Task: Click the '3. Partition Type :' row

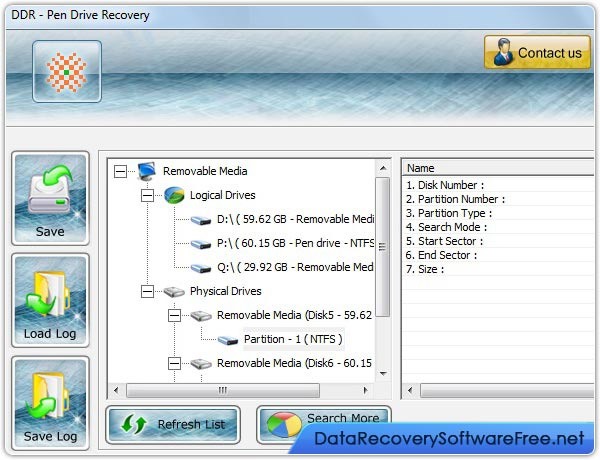Action: pos(498,213)
